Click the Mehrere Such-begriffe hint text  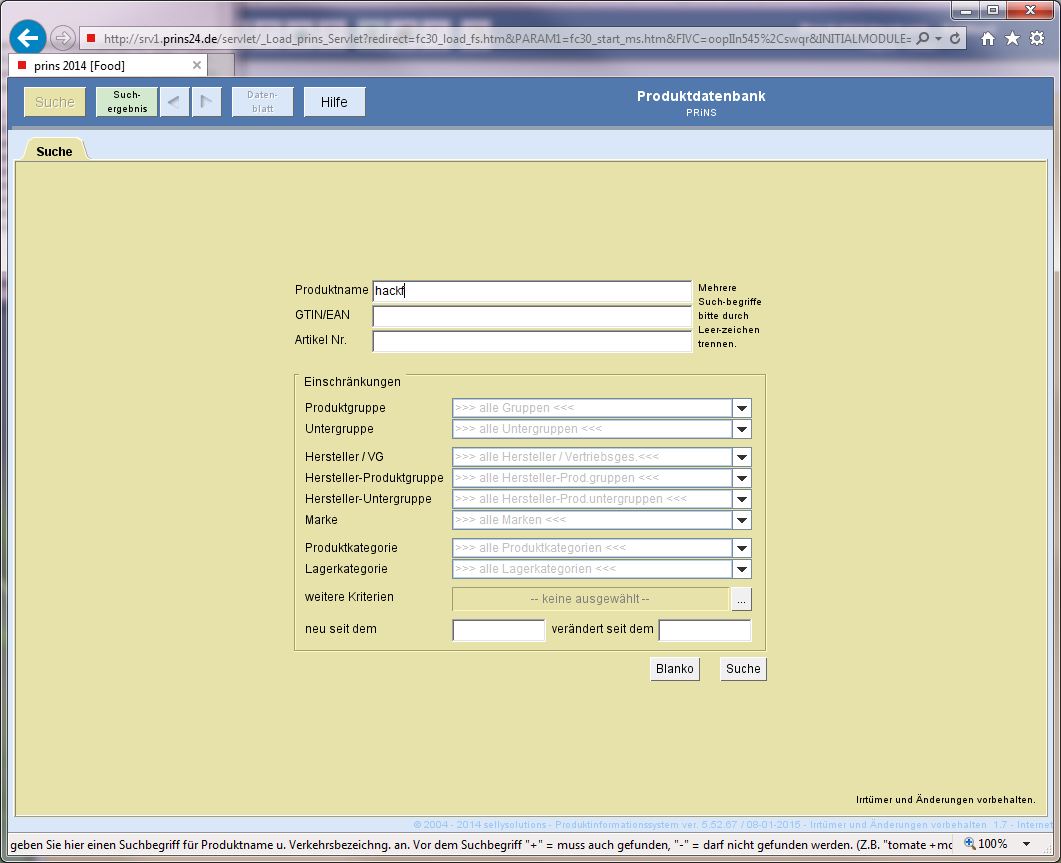[729, 315]
